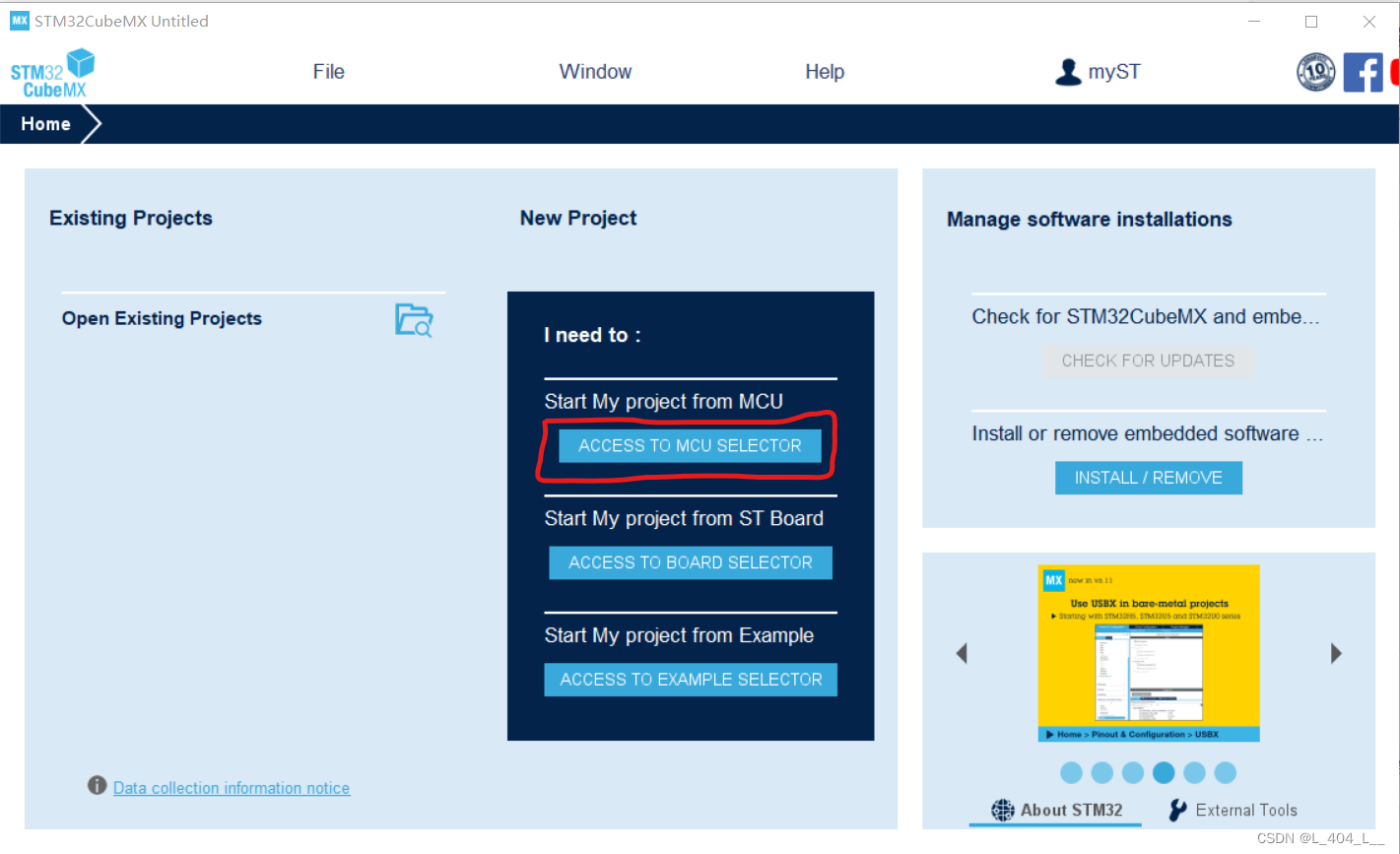
Task: Select the third carousel dot
Action: click(x=1133, y=773)
